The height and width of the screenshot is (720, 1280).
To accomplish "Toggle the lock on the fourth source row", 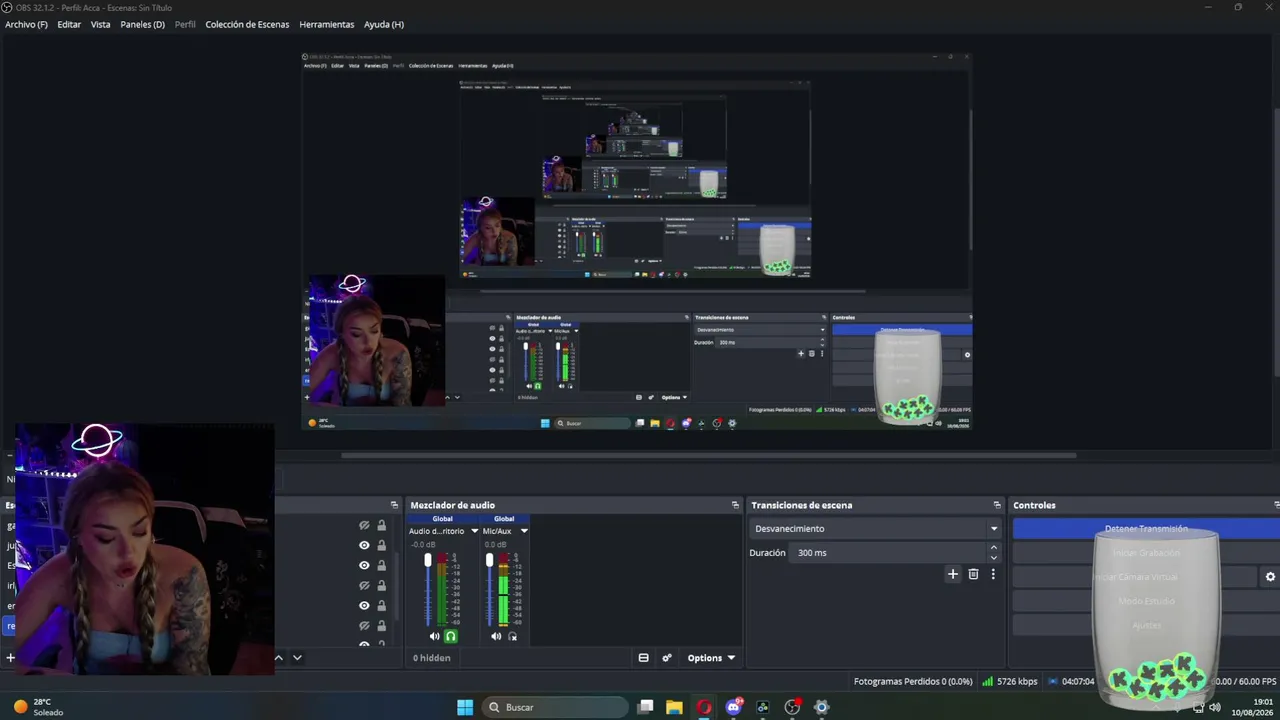I will point(381,585).
